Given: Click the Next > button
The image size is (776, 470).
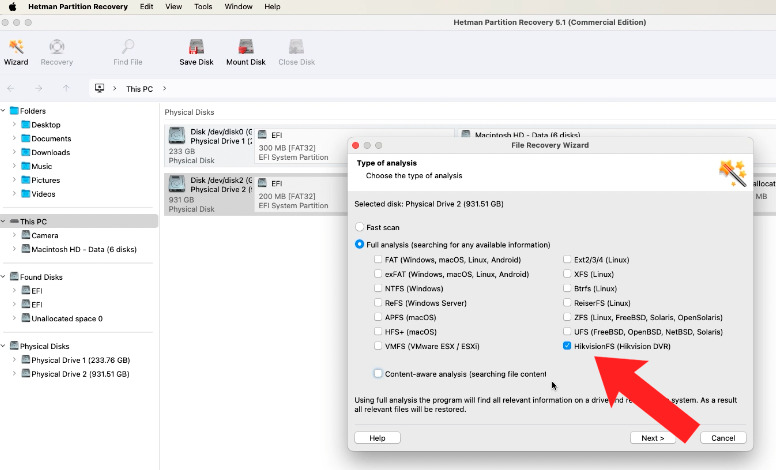Looking at the screenshot, I should [653, 438].
